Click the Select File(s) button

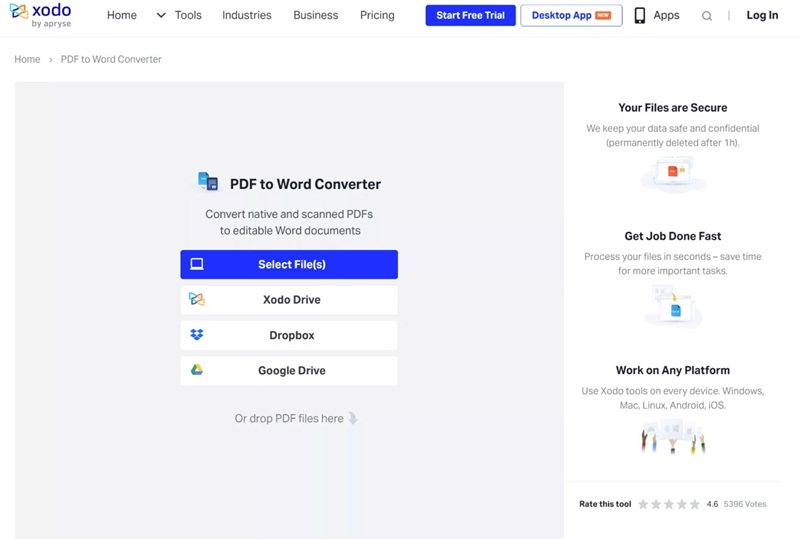(289, 264)
